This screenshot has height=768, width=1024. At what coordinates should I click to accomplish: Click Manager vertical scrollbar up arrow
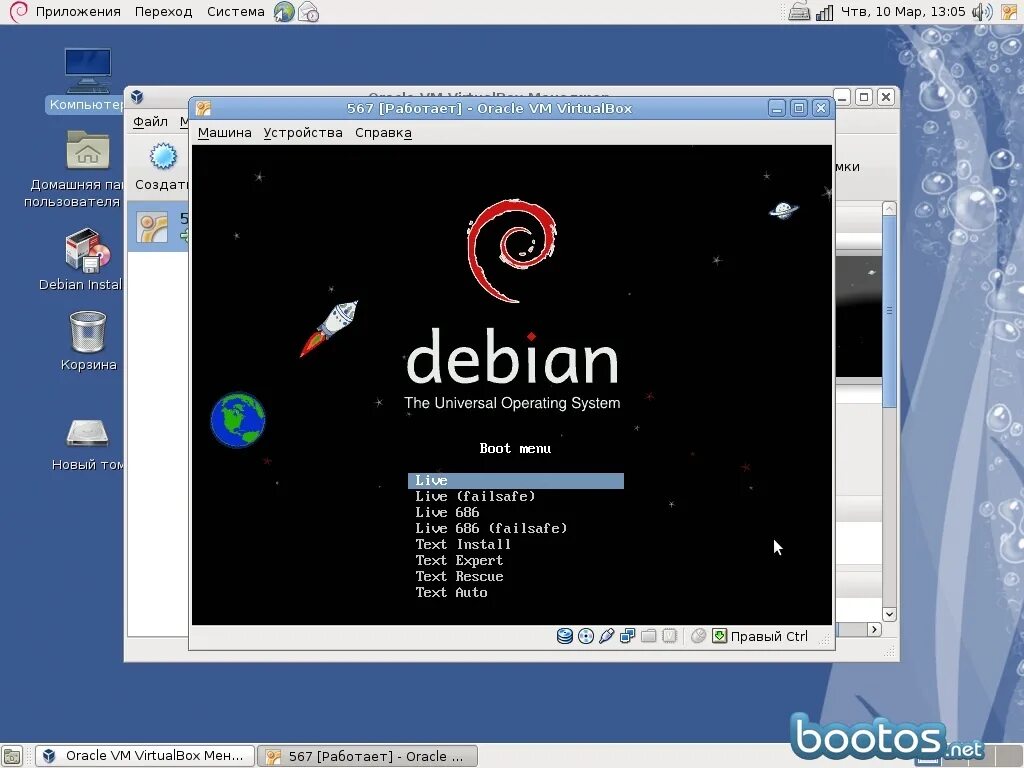click(x=889, y=209)
